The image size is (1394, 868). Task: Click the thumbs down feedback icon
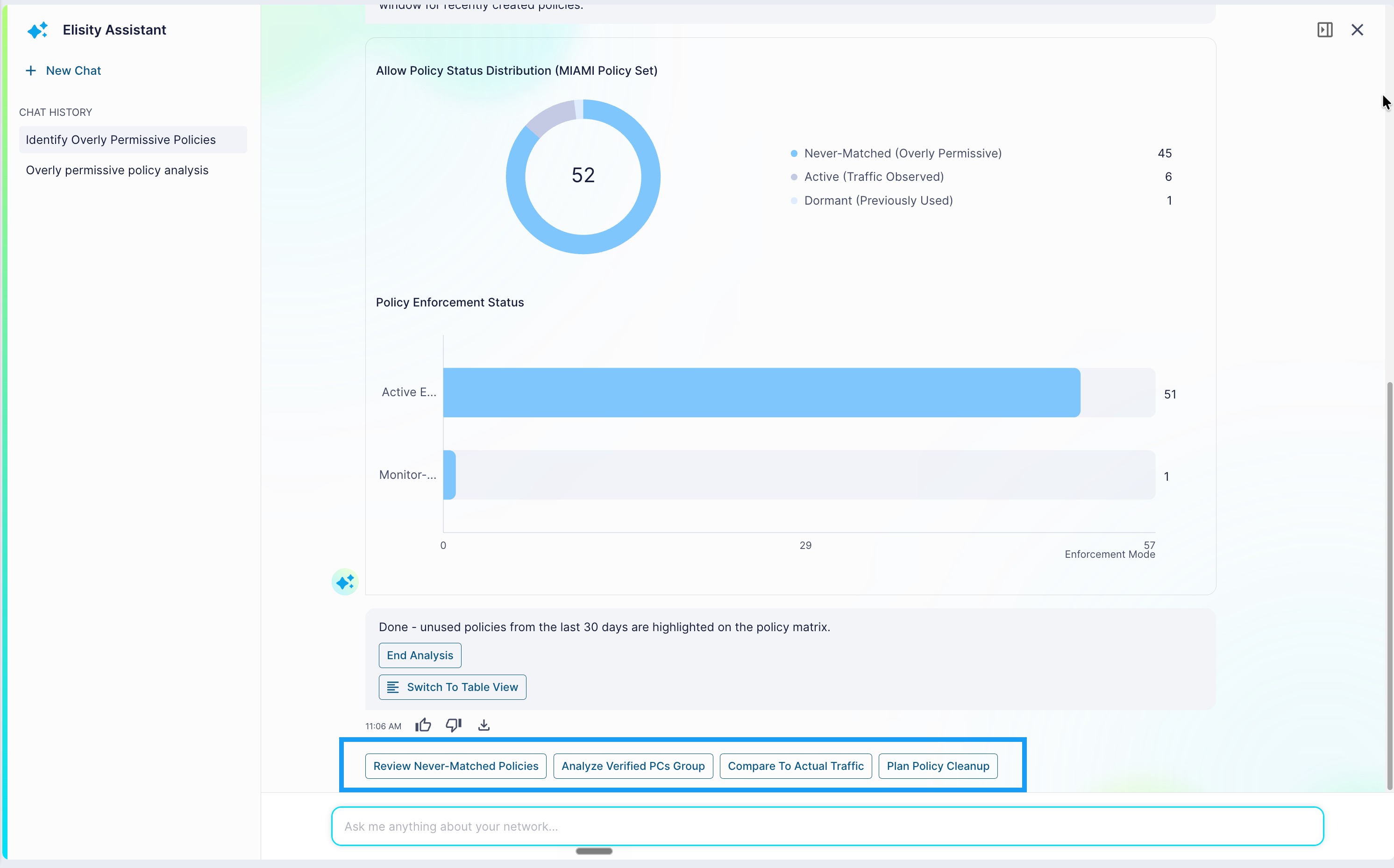click(x=454, y=725)
